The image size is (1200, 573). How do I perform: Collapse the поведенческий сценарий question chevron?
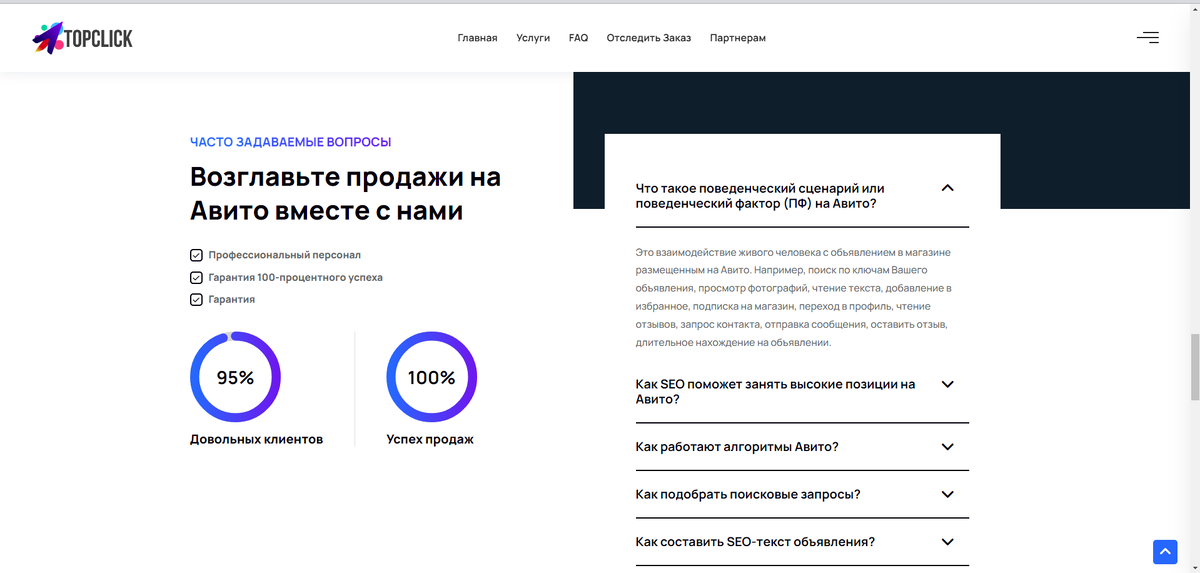coord(948,188)
